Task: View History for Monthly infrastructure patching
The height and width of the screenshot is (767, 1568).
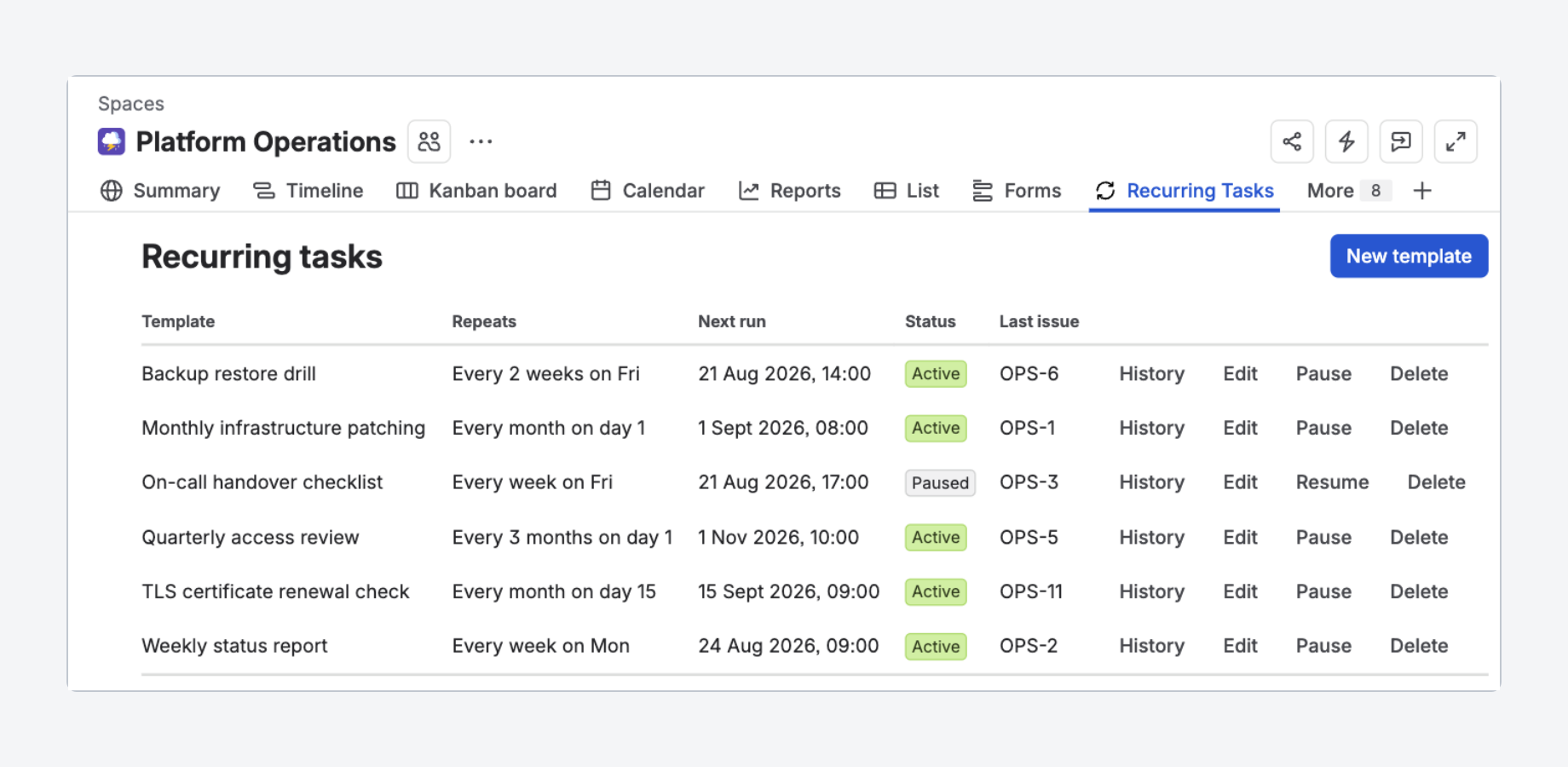Action: click(x=1152, y=428)
